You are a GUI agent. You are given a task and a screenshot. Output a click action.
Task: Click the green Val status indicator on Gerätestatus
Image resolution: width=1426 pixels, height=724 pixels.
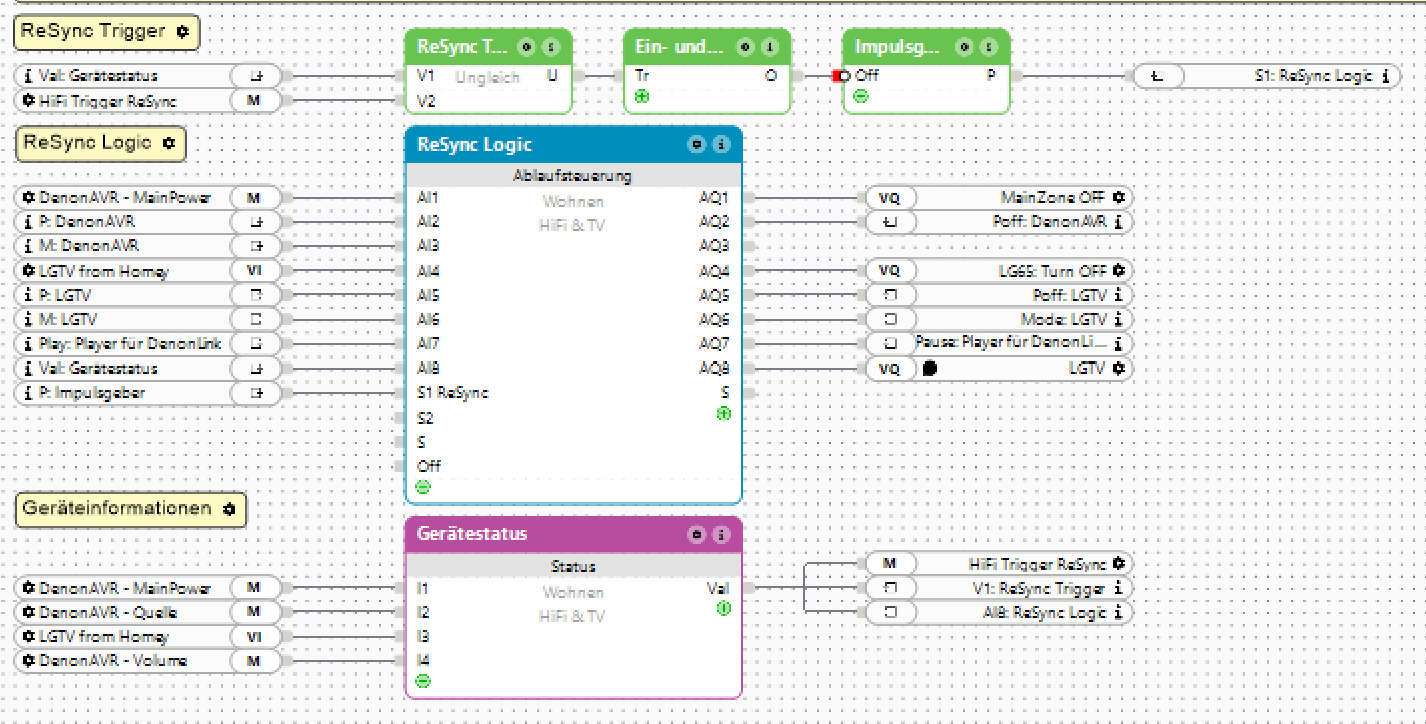(723, 607)
